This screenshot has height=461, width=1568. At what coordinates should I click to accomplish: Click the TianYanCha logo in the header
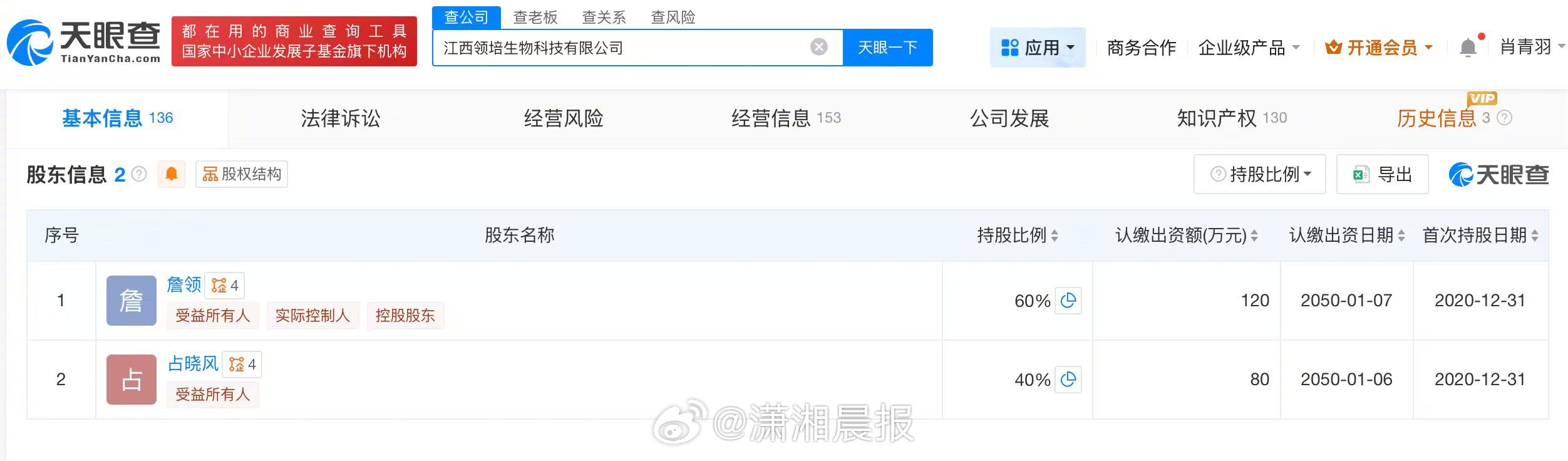83,42
